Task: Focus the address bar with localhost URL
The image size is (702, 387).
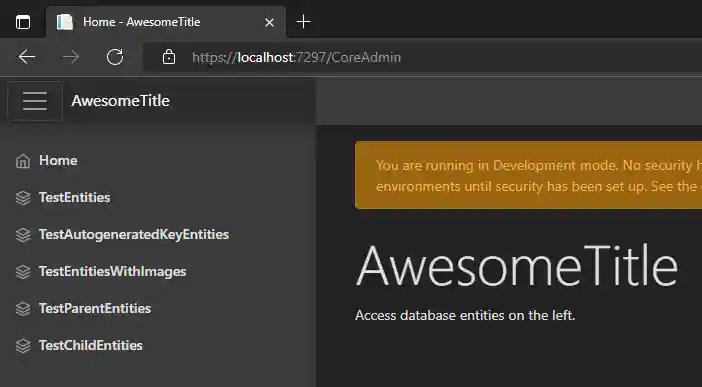Action: click(422, 57)
